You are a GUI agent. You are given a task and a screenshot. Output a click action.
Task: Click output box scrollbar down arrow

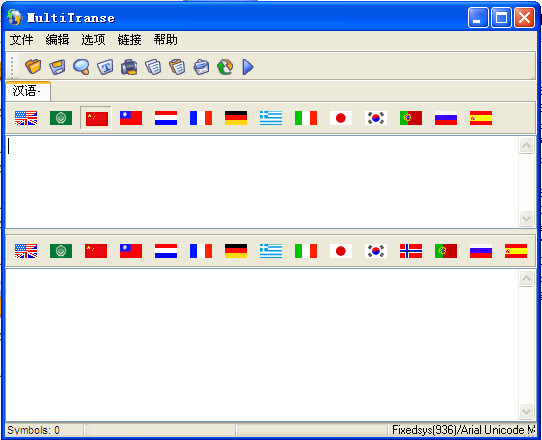526,411
